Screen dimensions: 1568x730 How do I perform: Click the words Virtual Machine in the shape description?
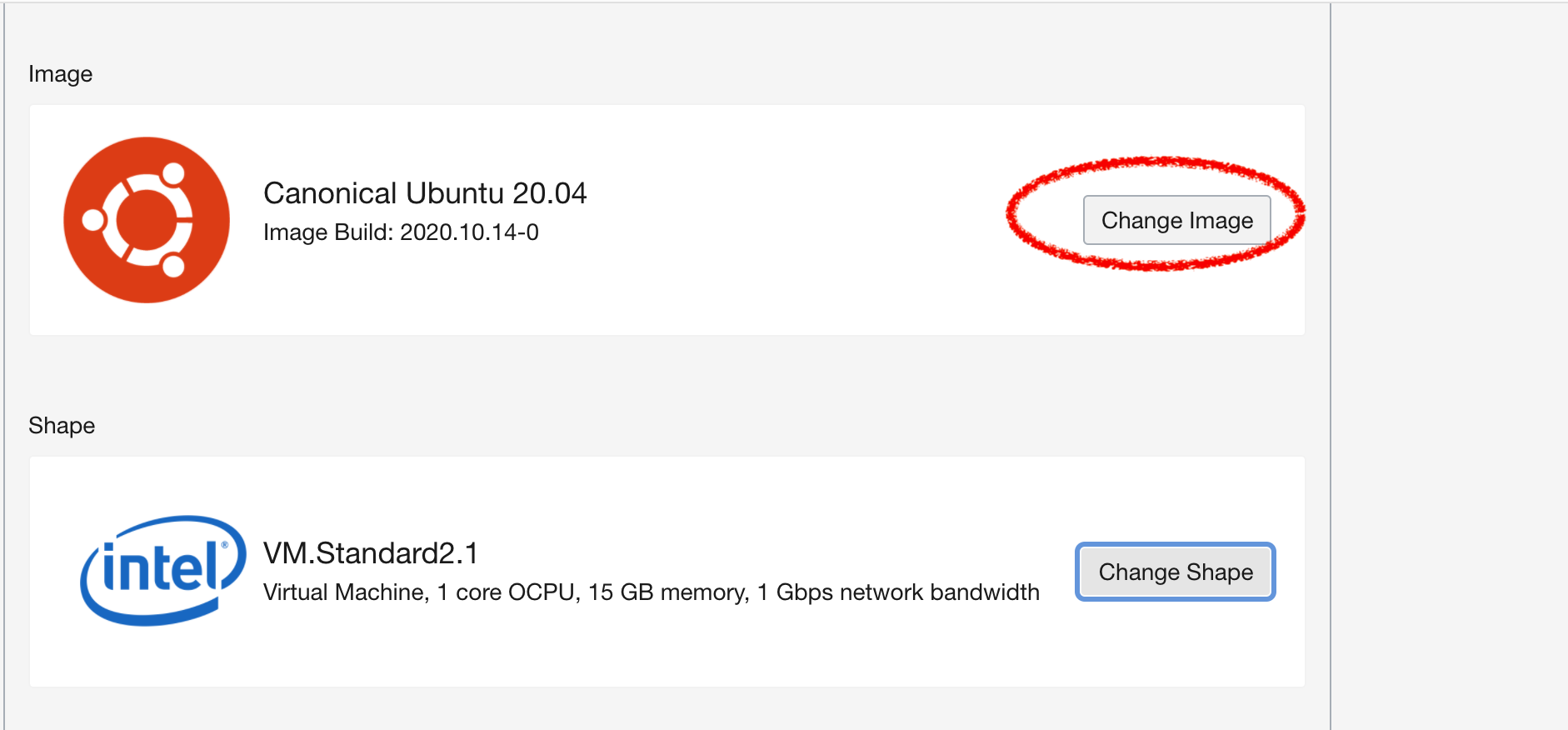343,592
